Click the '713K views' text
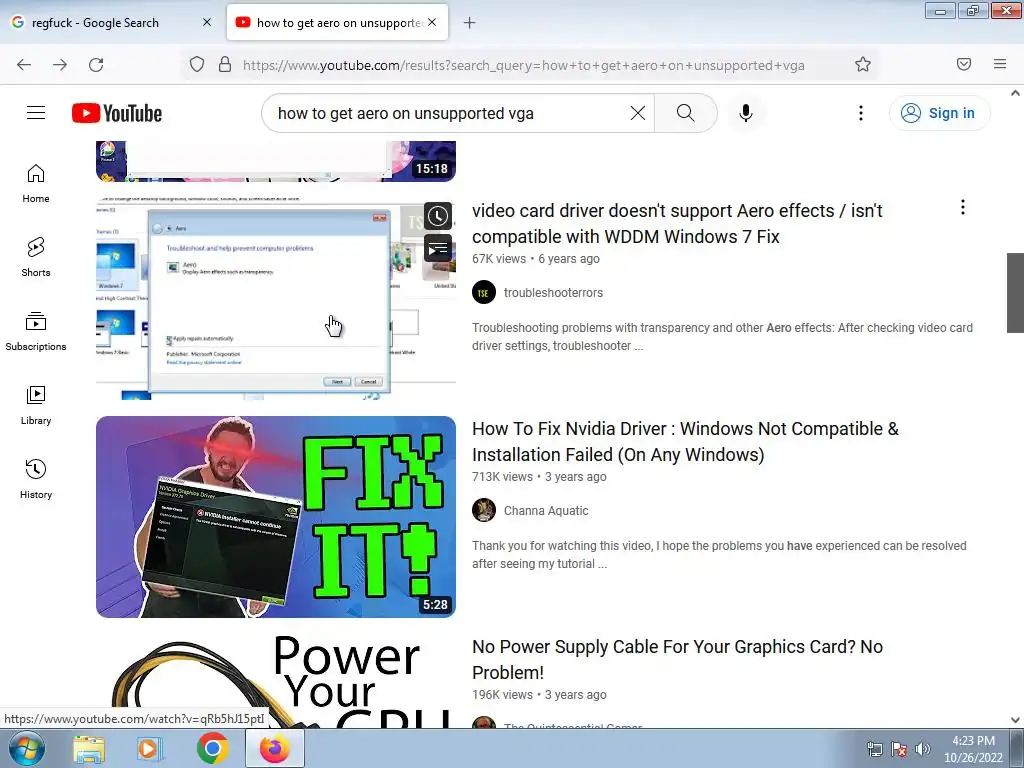1024x768 pixels. tap(502, 477)
